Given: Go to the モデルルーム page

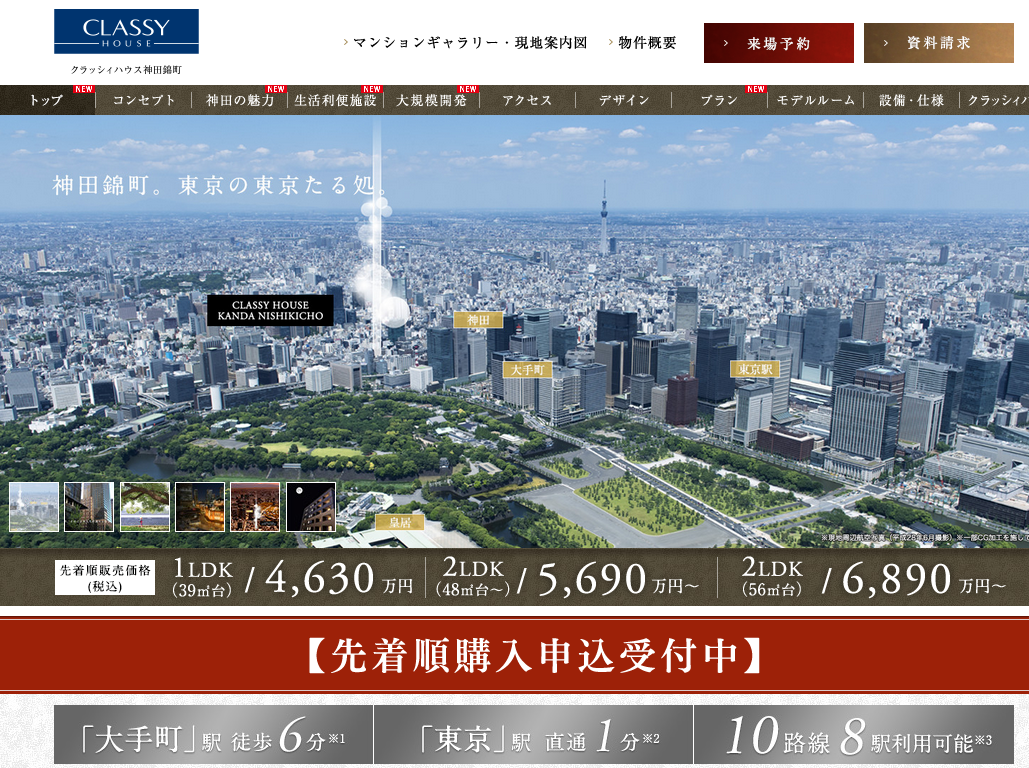Looking at the screenshot, I should [816, 100].
